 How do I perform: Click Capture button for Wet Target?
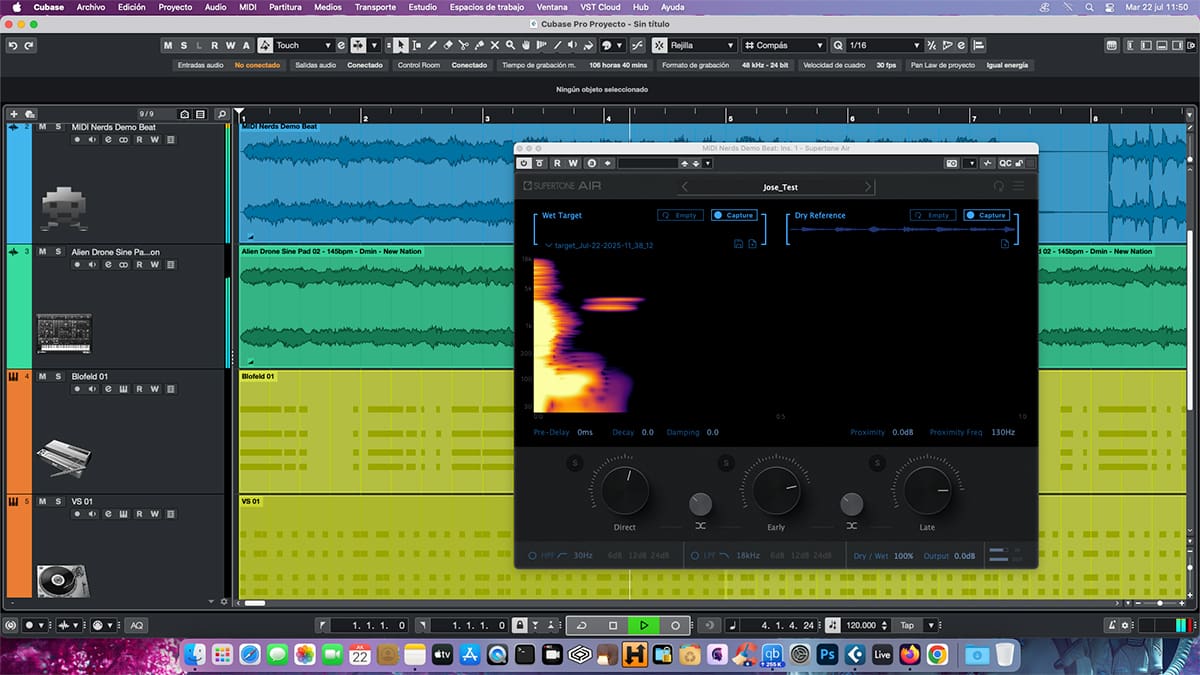point(734,215)
